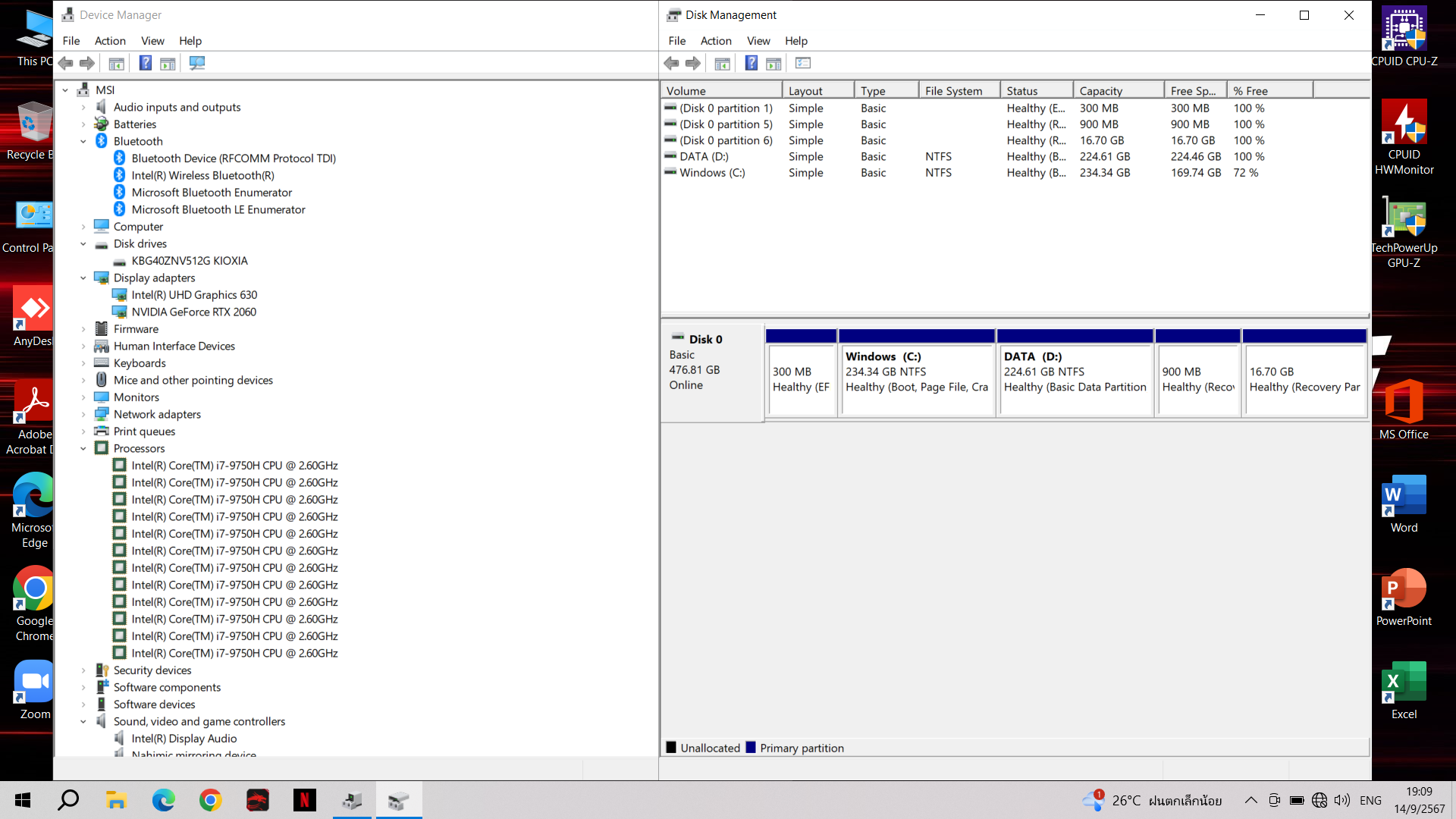Screen dimensions: 1456x819
Task: Collapse the Display adapters node
Action: (83, 278)
